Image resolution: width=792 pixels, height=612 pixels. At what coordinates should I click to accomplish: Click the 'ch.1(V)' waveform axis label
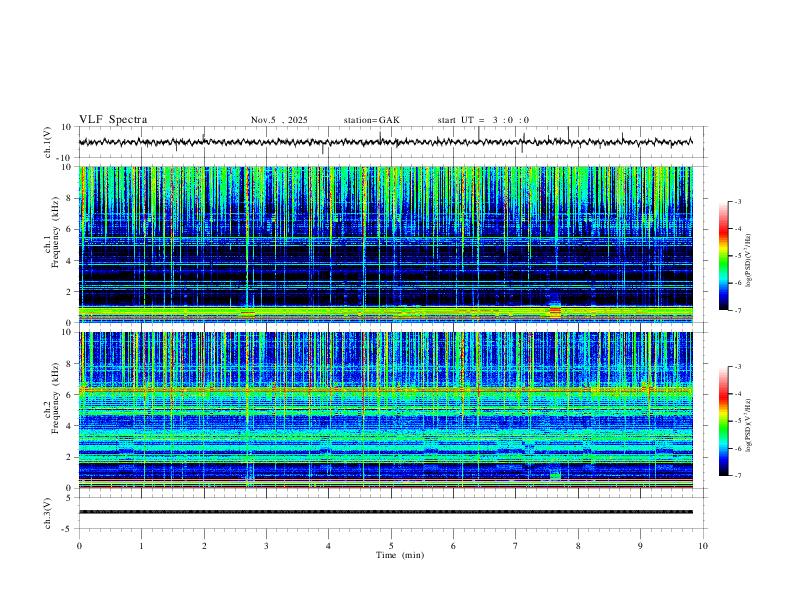tap(48, 142)
